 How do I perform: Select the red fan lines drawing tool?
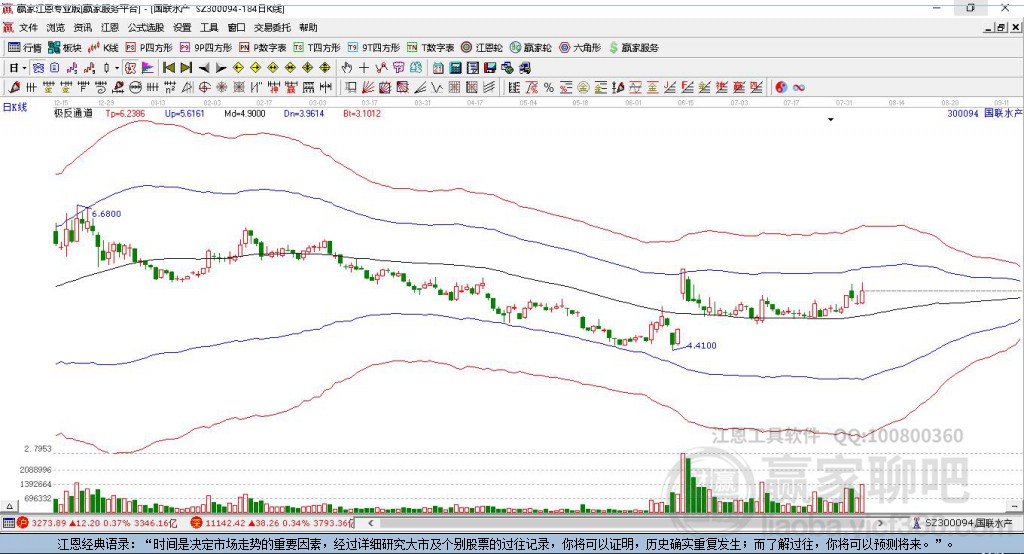[368, 88]
